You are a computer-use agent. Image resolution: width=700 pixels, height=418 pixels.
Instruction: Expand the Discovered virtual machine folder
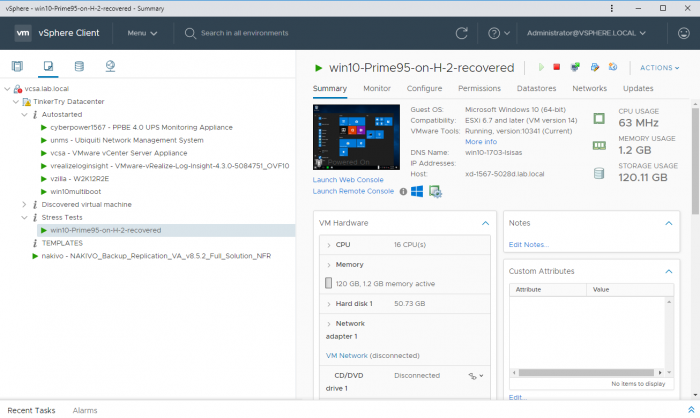24,205
